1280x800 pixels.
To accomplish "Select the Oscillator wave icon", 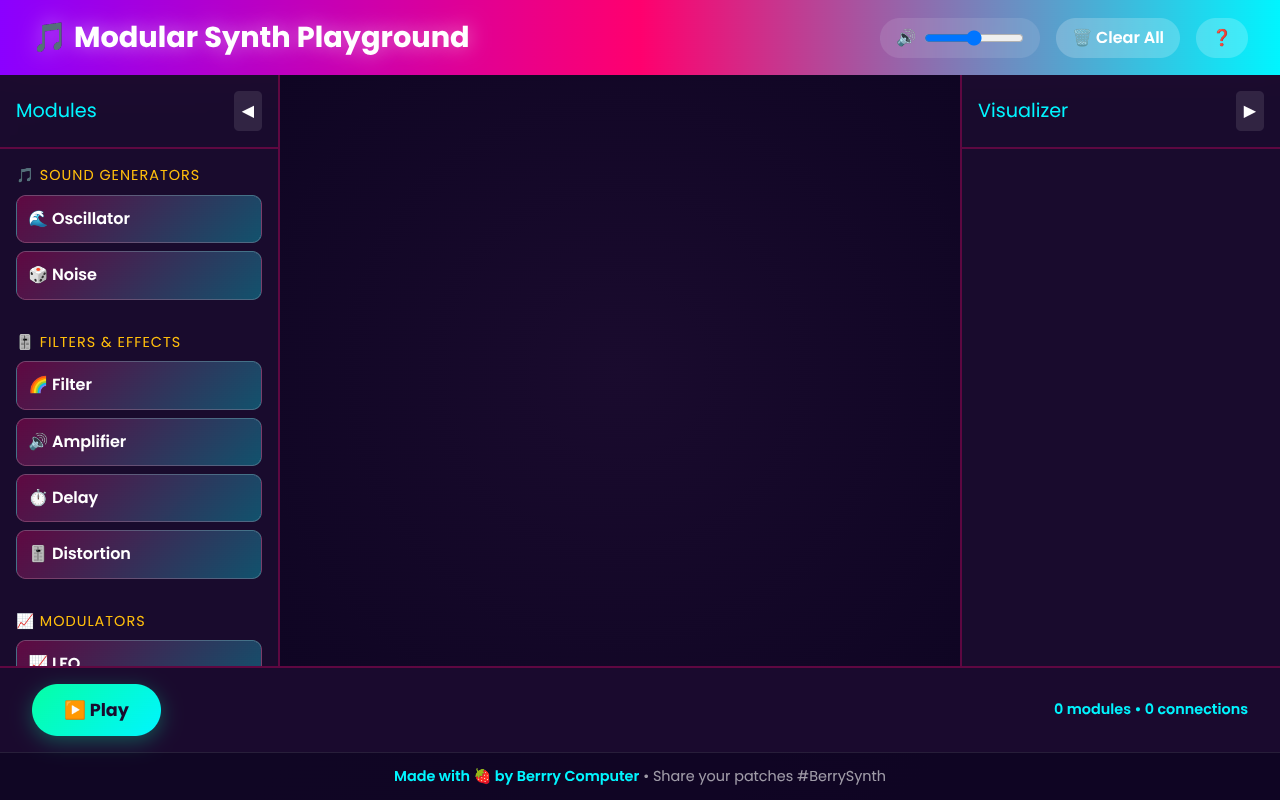I will 37,218.
